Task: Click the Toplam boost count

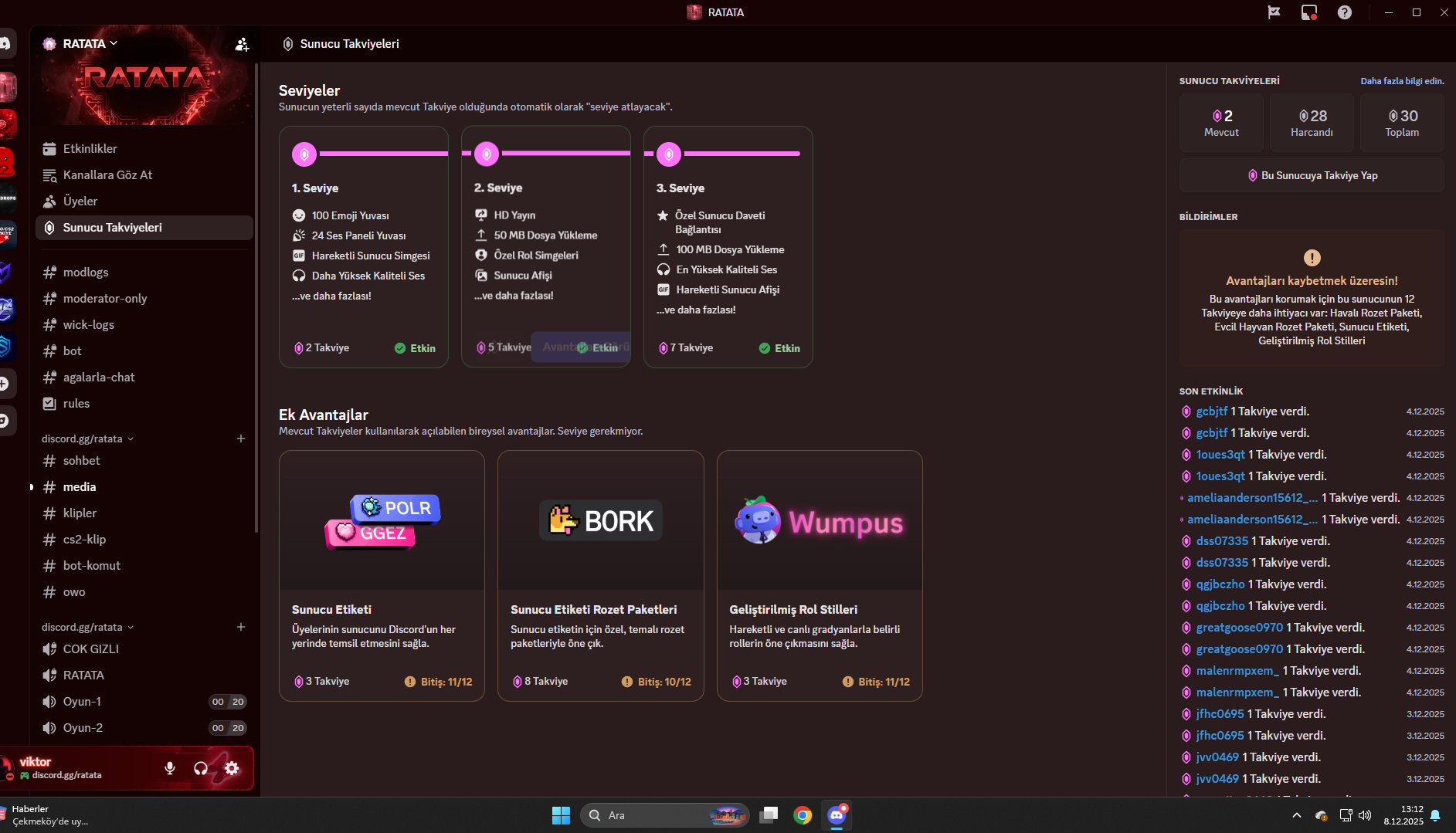Action: tap(1402, 123)
